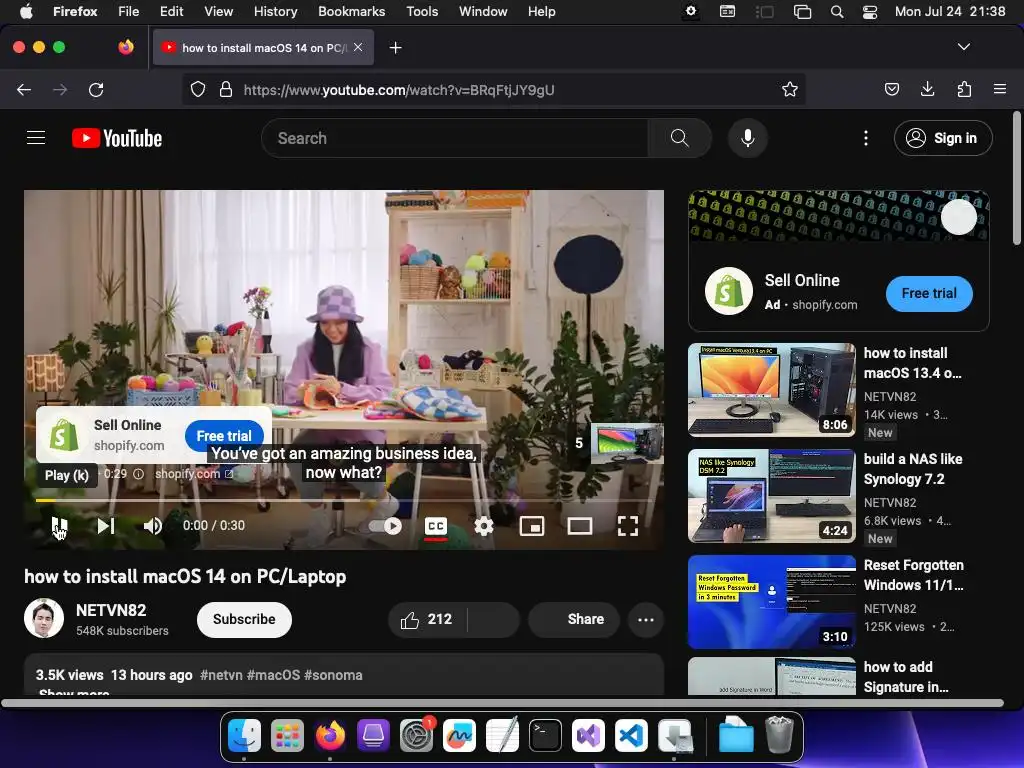Toggle the autoplay switch
Viewport: 1024px width, 768px height.
(x=385, y=526)
